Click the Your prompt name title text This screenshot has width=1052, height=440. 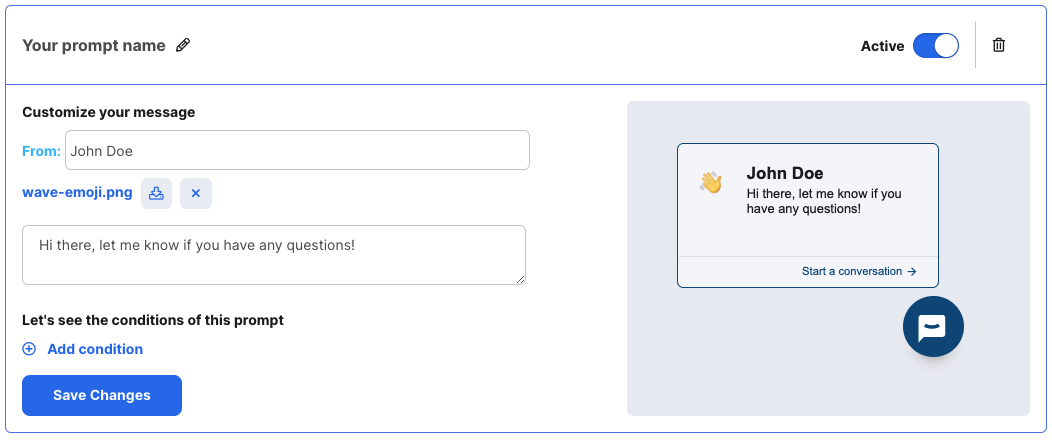point(94,46)
